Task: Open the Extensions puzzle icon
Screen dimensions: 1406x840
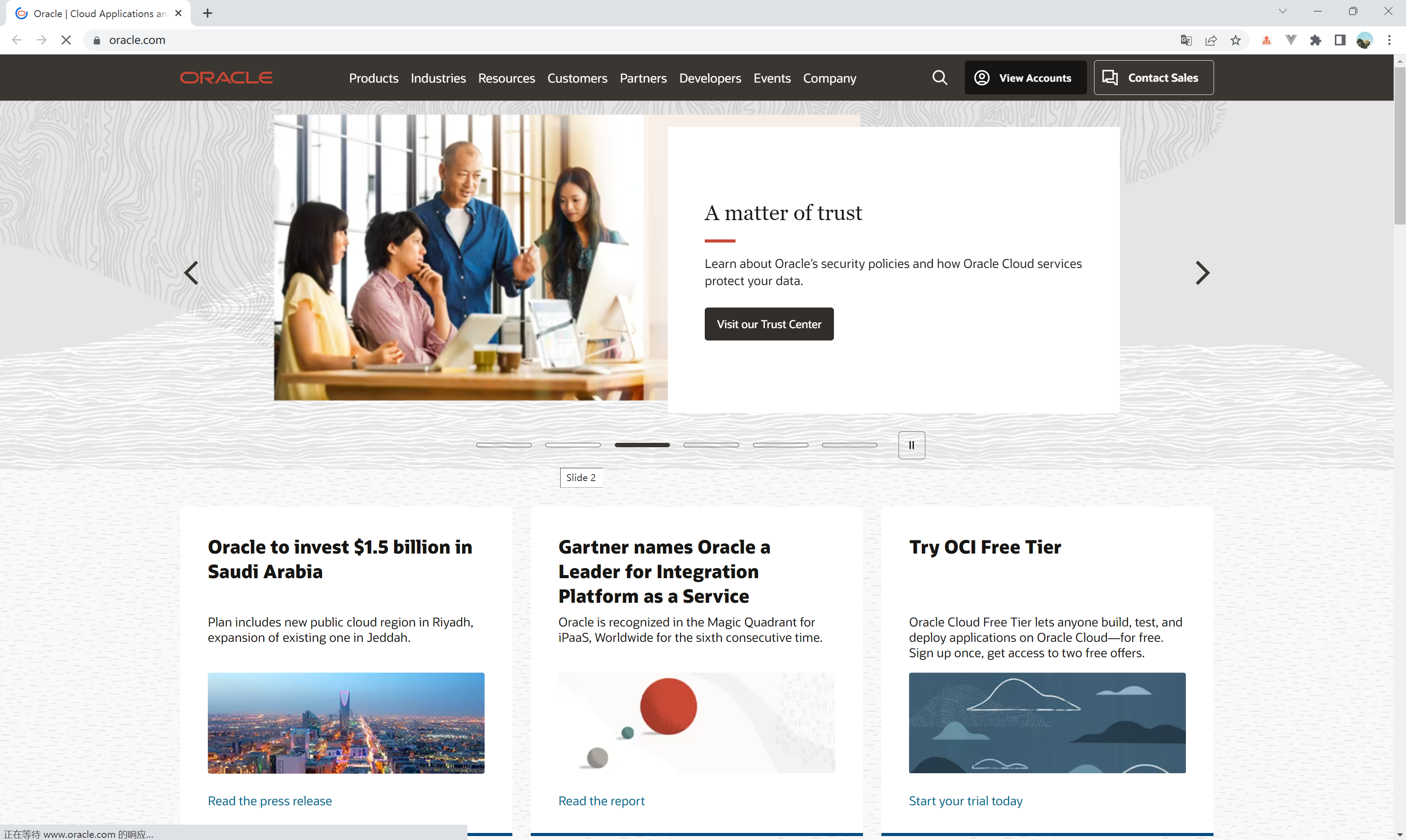Action: tap(1315, 40)
